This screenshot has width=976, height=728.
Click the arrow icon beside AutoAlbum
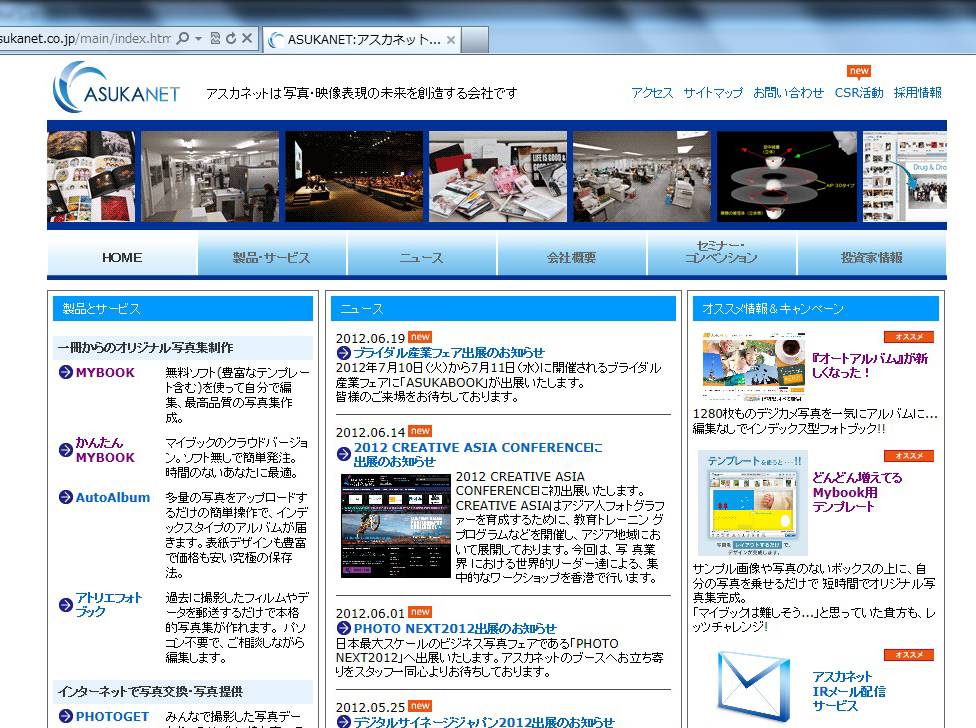(x=66, y=497)
